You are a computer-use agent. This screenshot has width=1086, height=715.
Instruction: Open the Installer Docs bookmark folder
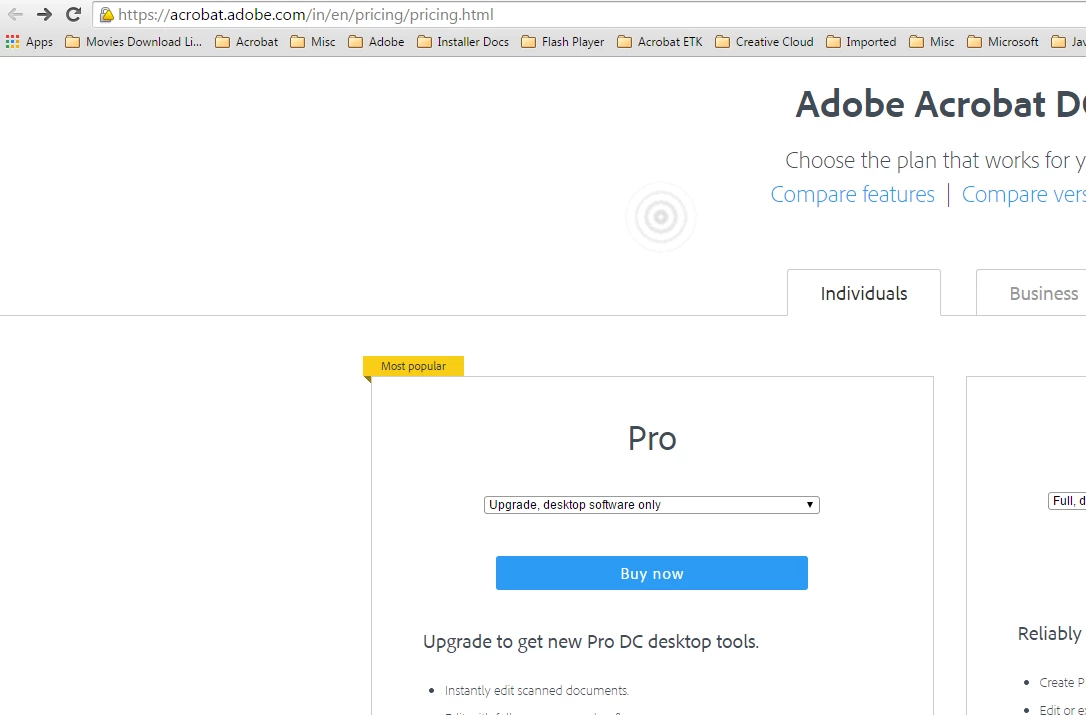pyautogui.click(x=463, y=42)
